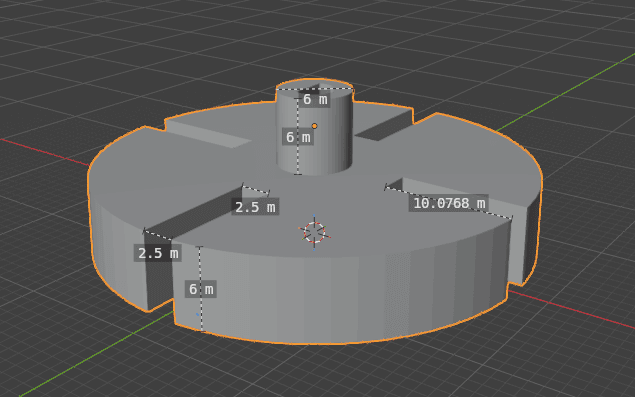Click the 2.5 m label near the disc center
Viewport: 635px width, 397px height.
pos(255,207)
